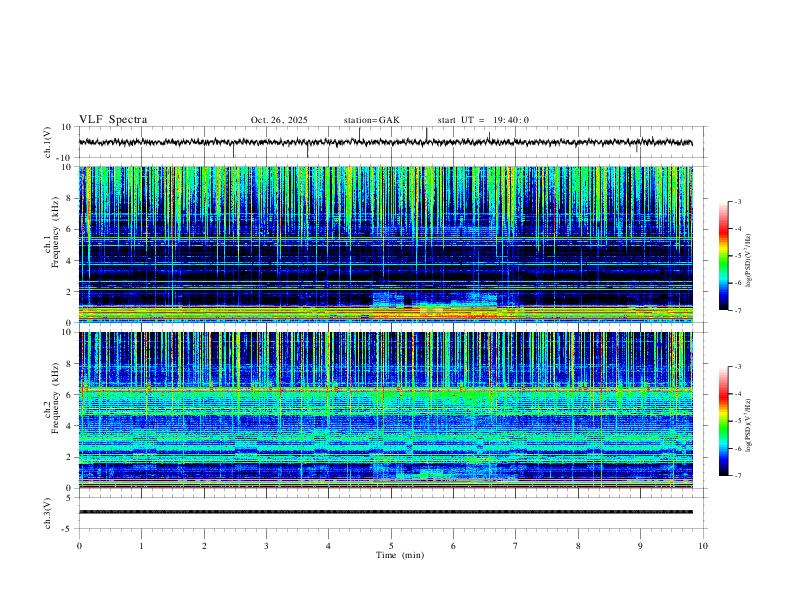Image resolution: width=792 pixels, height=612 pixels.
Task: Click the ch.2 spectrogram color bar
Action: pyautogui.click(x=723, y=421)
